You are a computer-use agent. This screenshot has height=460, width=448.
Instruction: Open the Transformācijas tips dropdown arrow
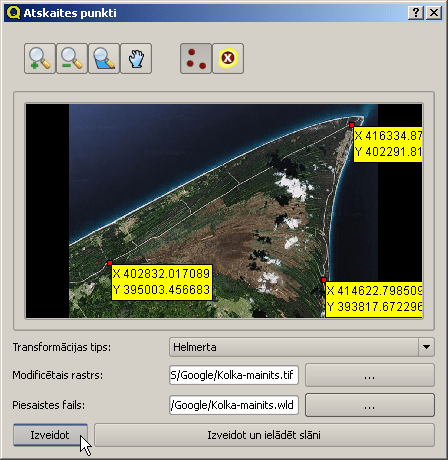(x=426, y=347)
